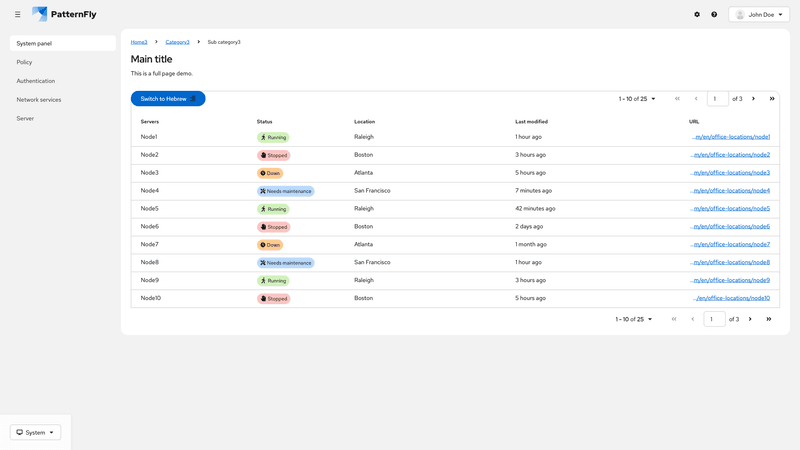
Task: Click the top page number input field
Action: 717,99
